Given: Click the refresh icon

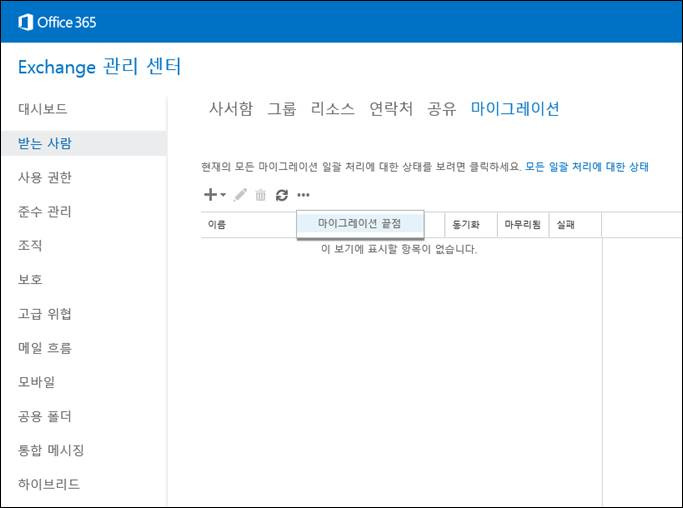Looking at the screenshot, I should (282, 195).
